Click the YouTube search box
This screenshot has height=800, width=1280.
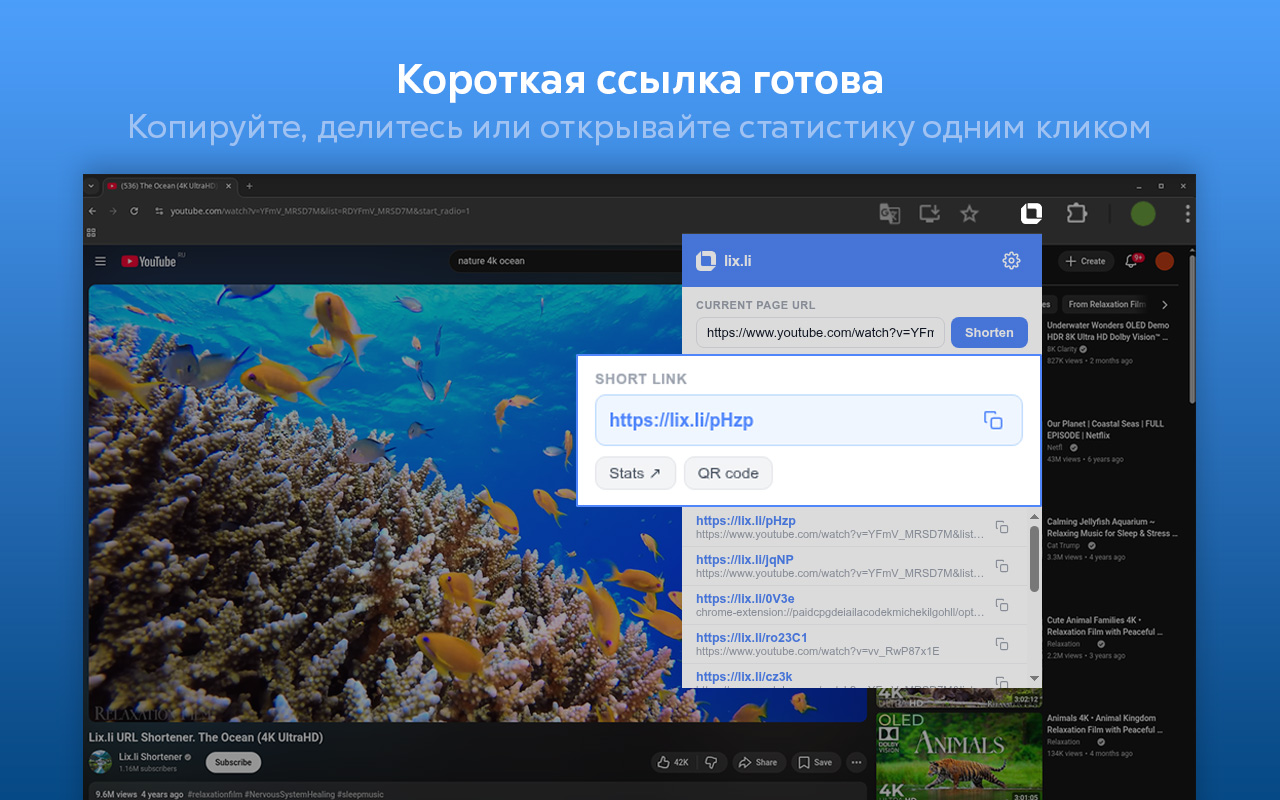click(x=565, y=261)
